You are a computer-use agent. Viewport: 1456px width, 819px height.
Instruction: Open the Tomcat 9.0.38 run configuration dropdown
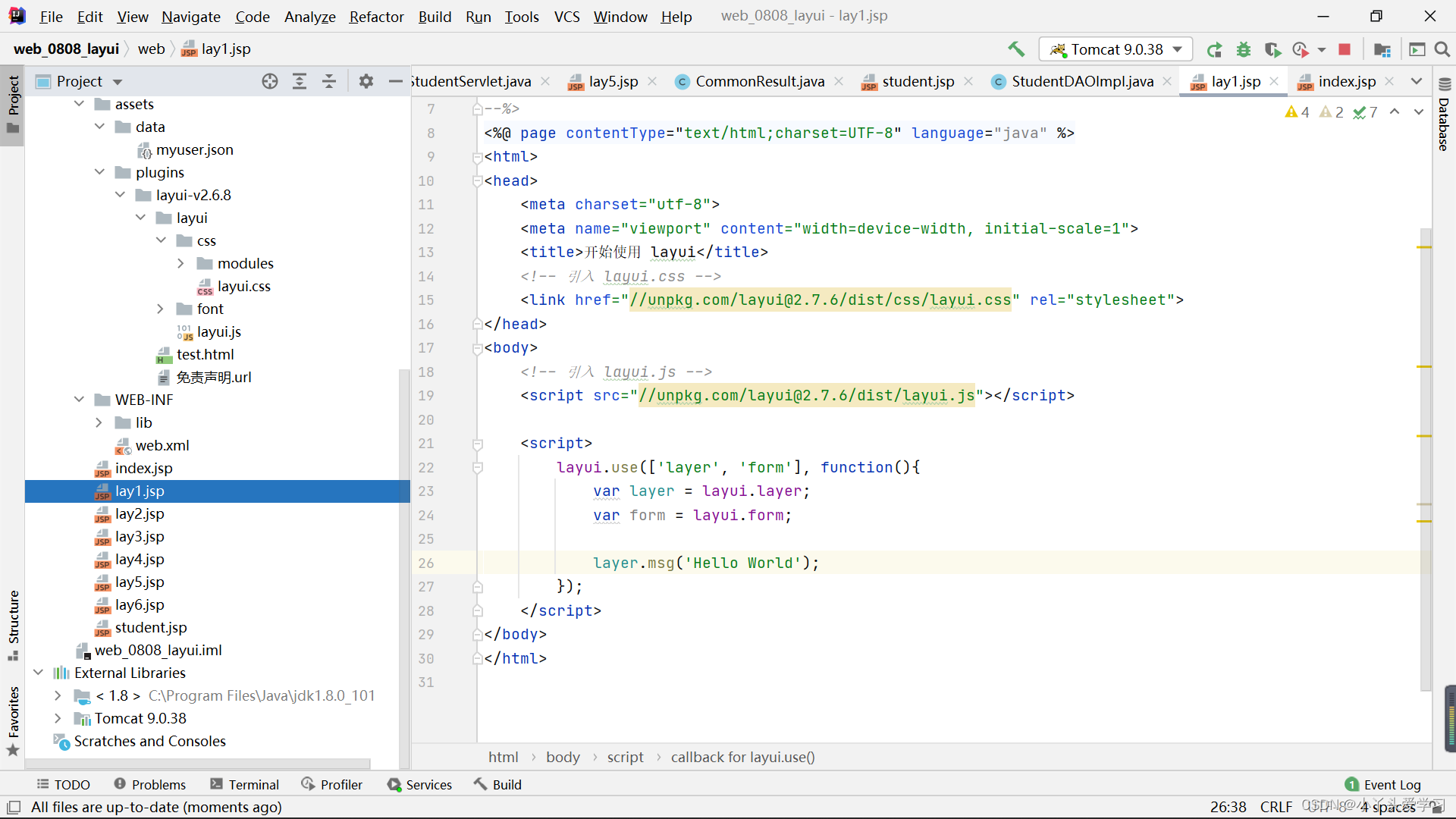(1116, 49)
